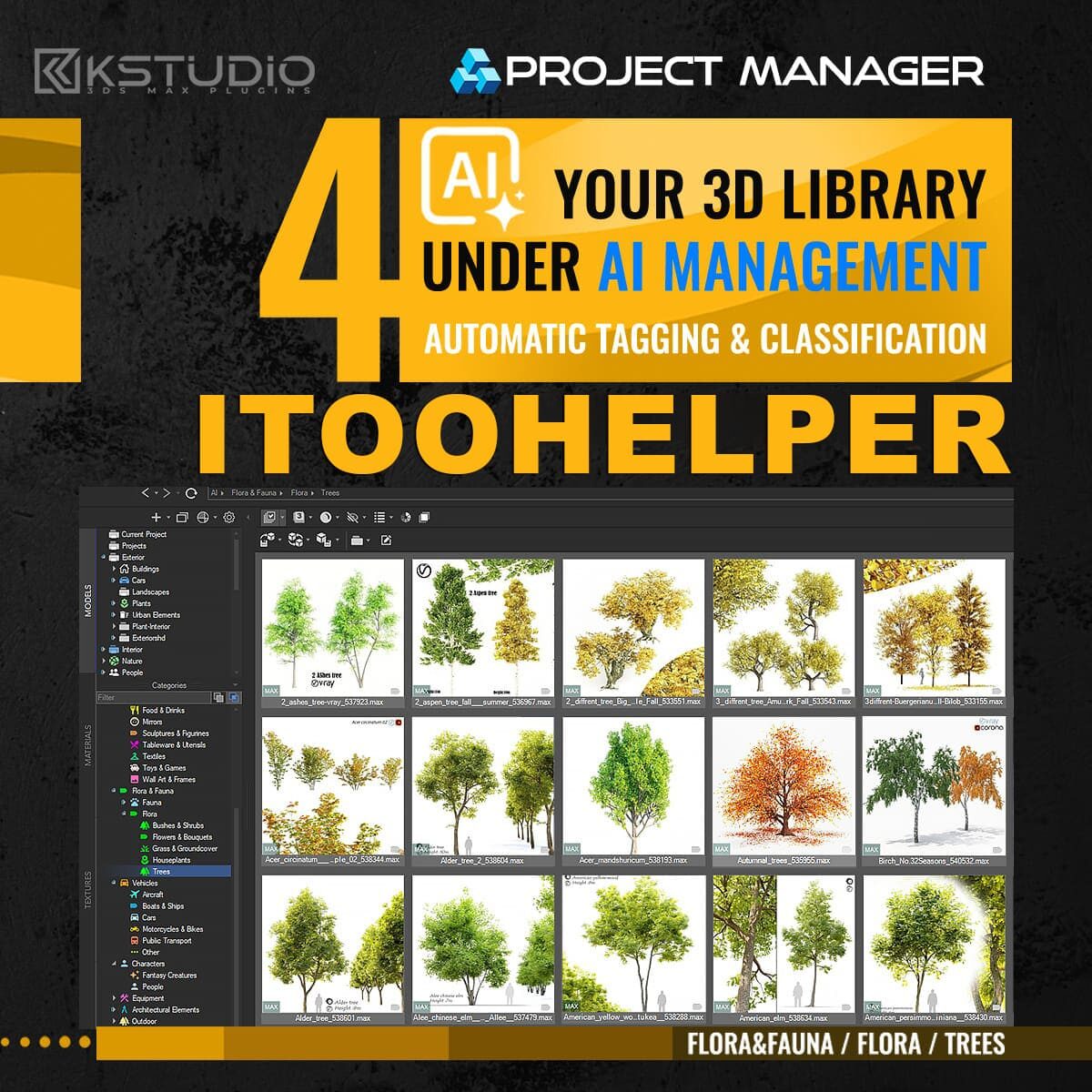1092x1092 pixels.
Task: Focus the categories Filter field
Action: click(153, 697)
